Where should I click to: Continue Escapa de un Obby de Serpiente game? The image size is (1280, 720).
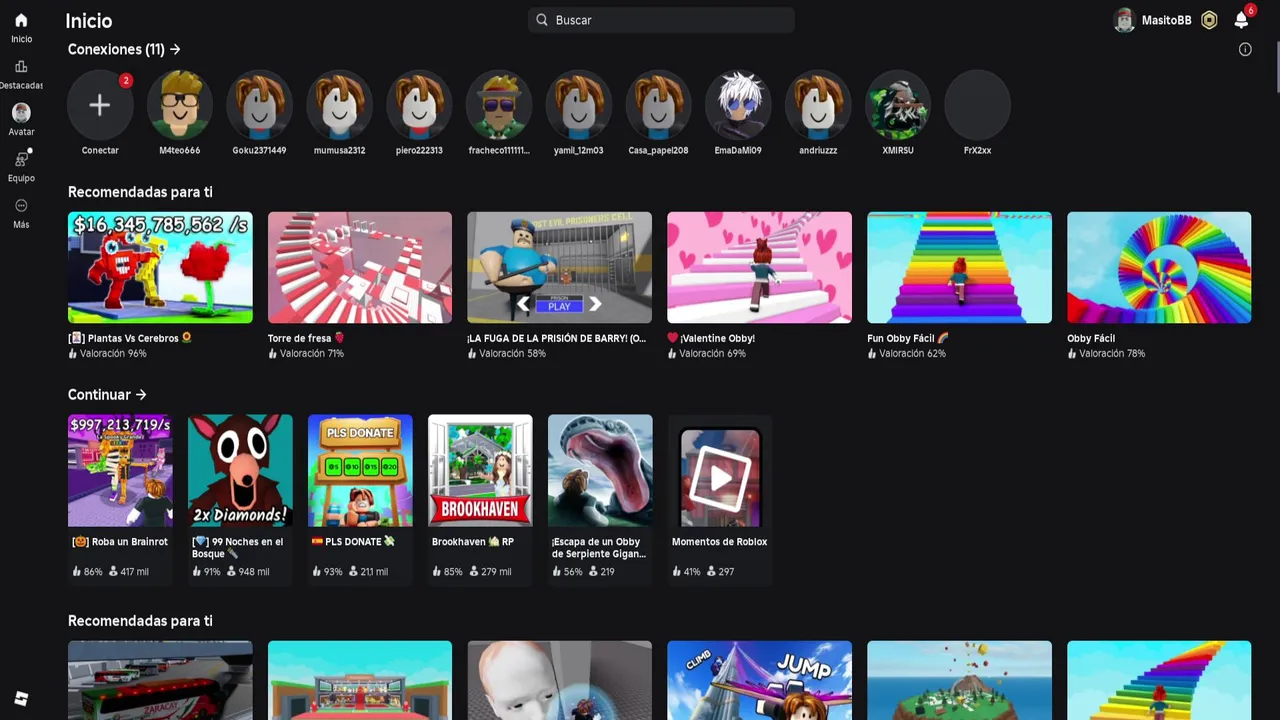pos(600,470)
